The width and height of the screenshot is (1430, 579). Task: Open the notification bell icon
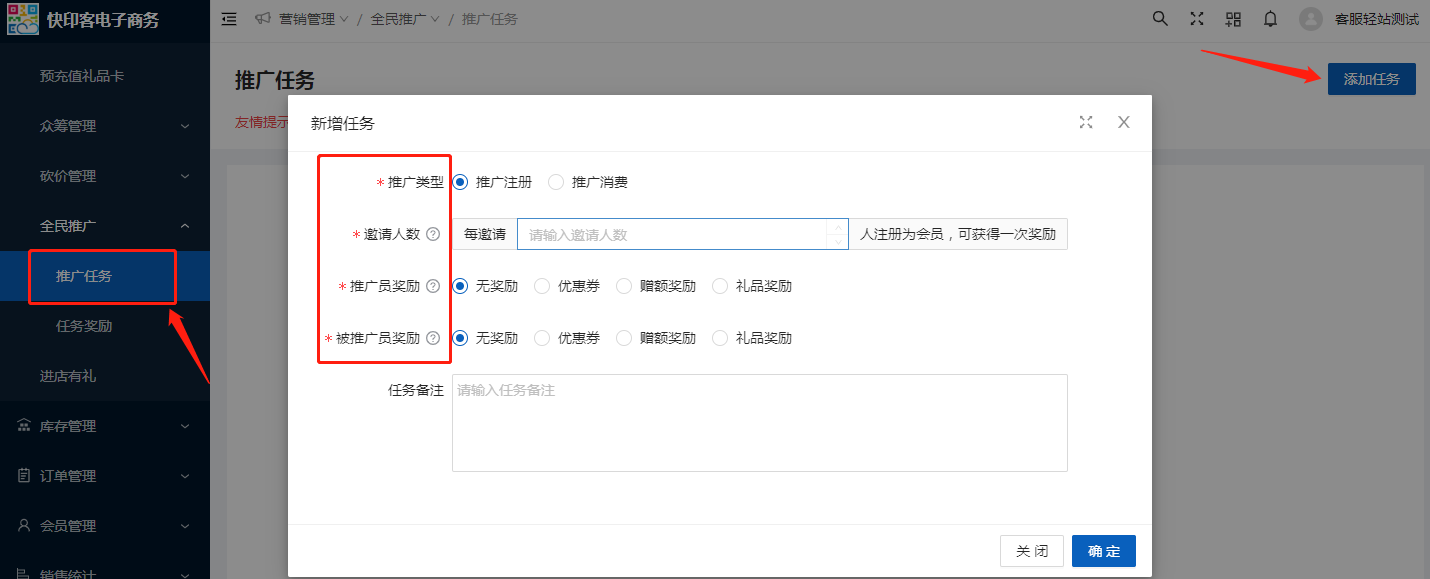(1270, 19)
